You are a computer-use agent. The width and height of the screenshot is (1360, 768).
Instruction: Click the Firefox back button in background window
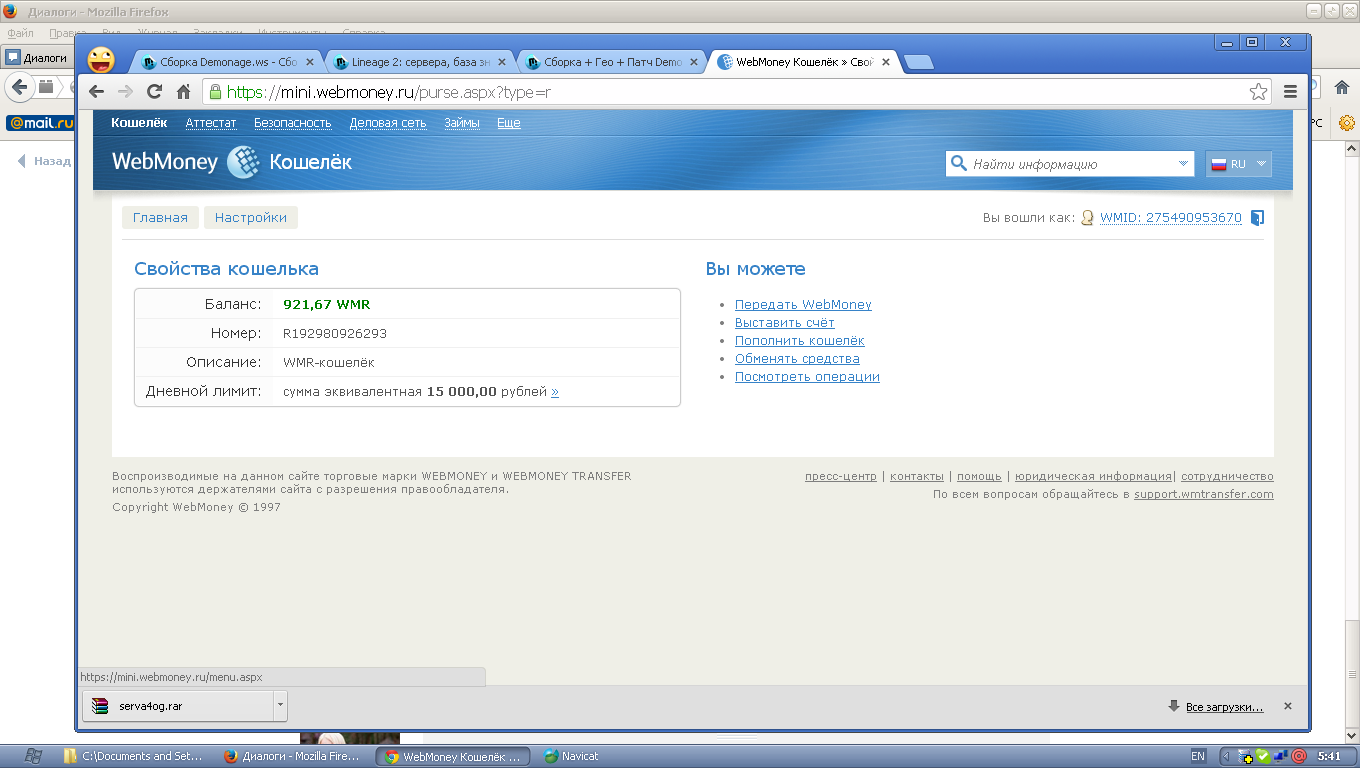click(x=20, y=88)
